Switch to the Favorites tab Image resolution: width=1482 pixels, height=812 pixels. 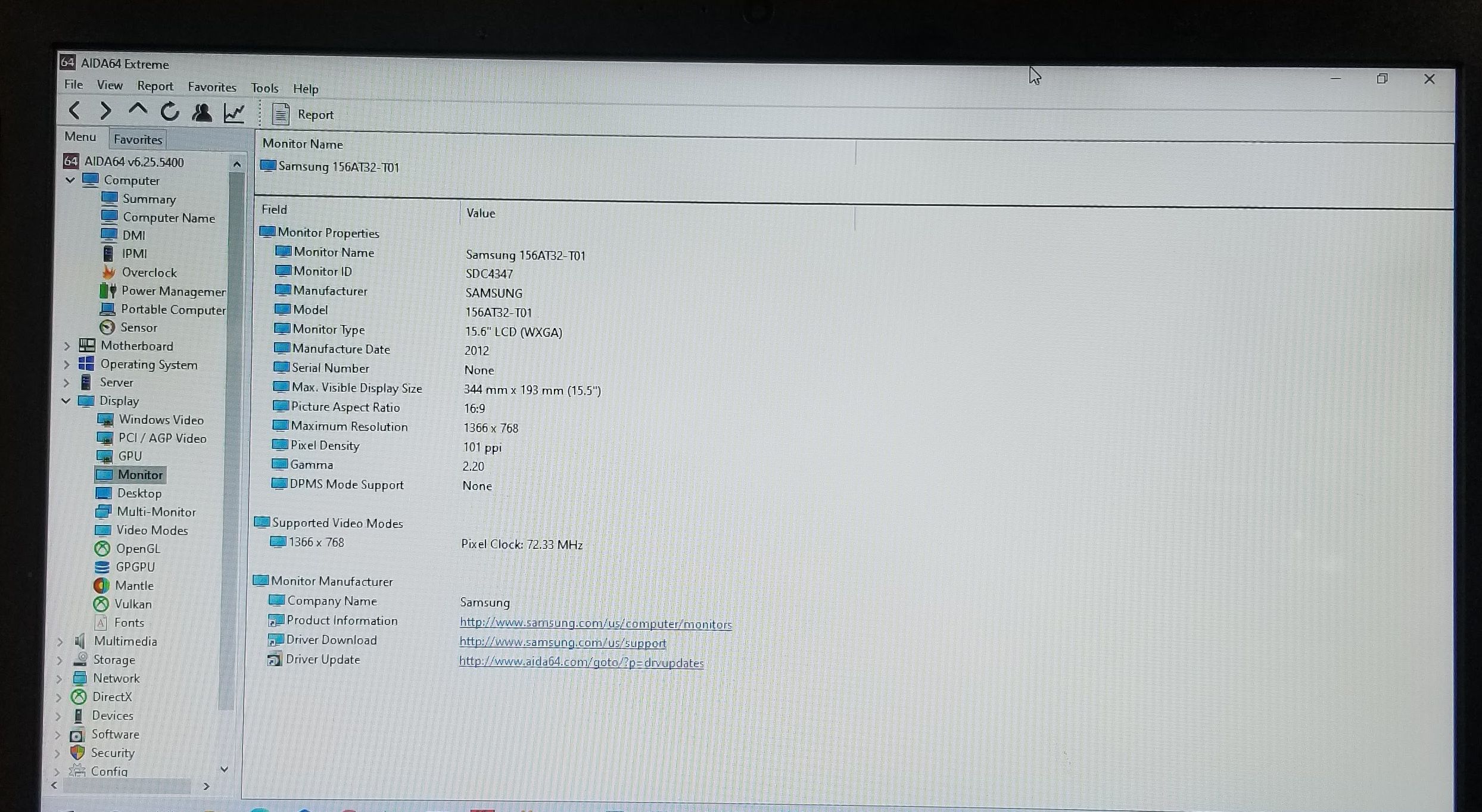click(138, 140)
